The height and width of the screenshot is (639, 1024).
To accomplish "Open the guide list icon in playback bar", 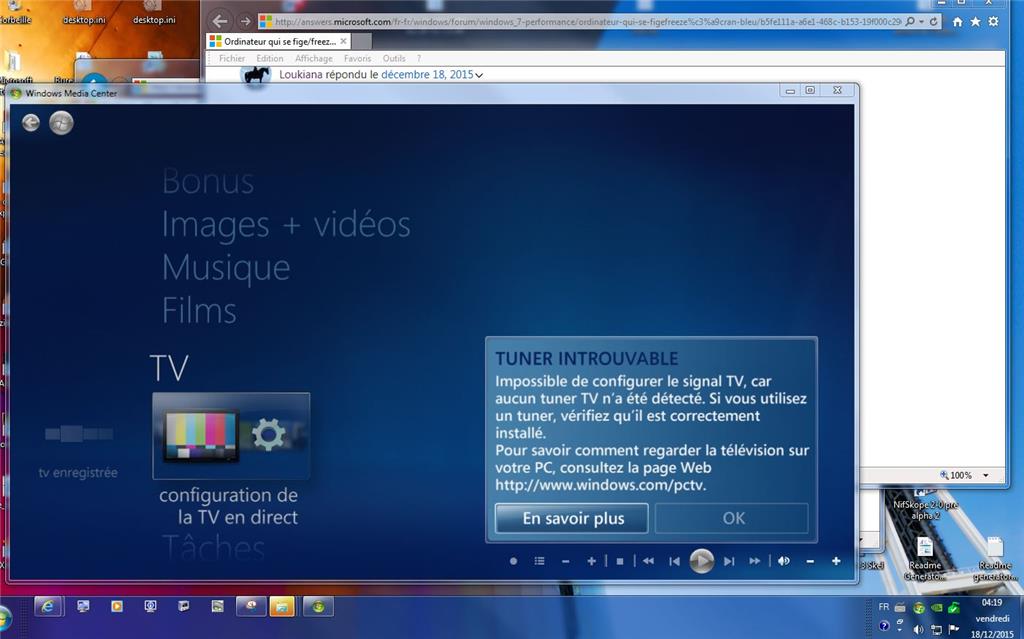I will pos(539,561).
